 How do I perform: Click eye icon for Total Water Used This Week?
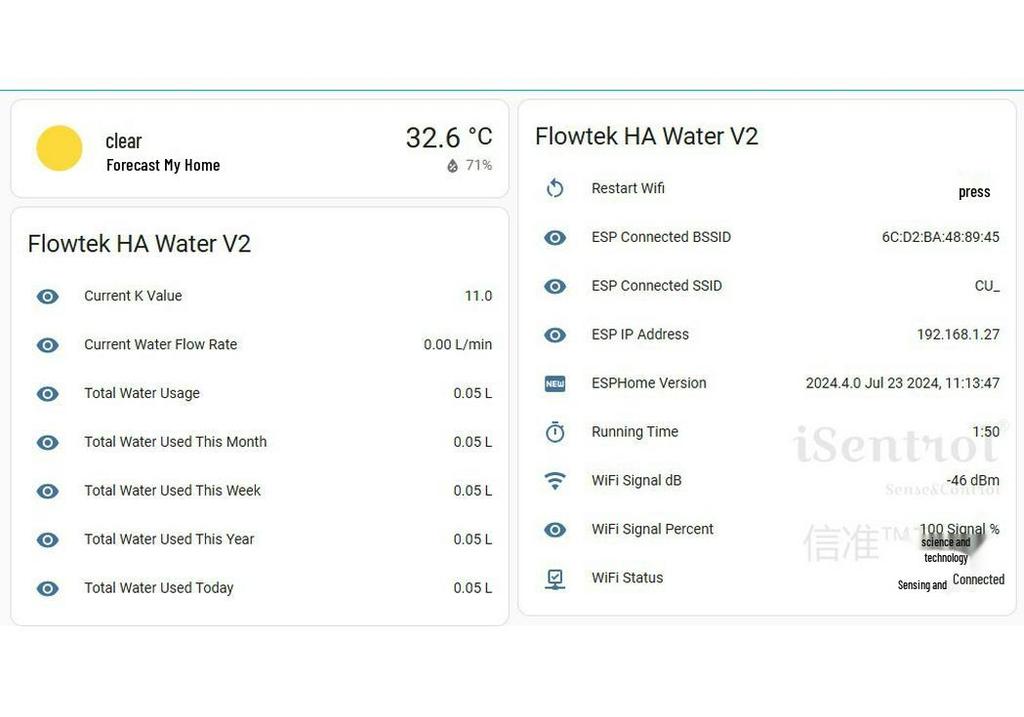click(48, 491)
